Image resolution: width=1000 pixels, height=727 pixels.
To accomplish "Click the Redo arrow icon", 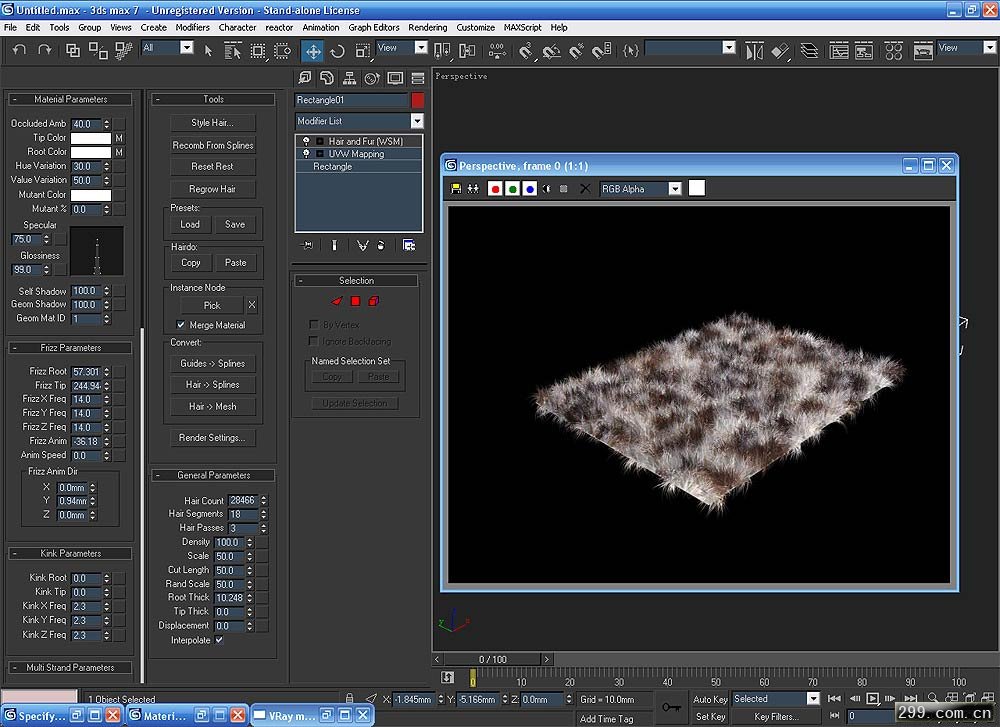I will pos(44,50).
